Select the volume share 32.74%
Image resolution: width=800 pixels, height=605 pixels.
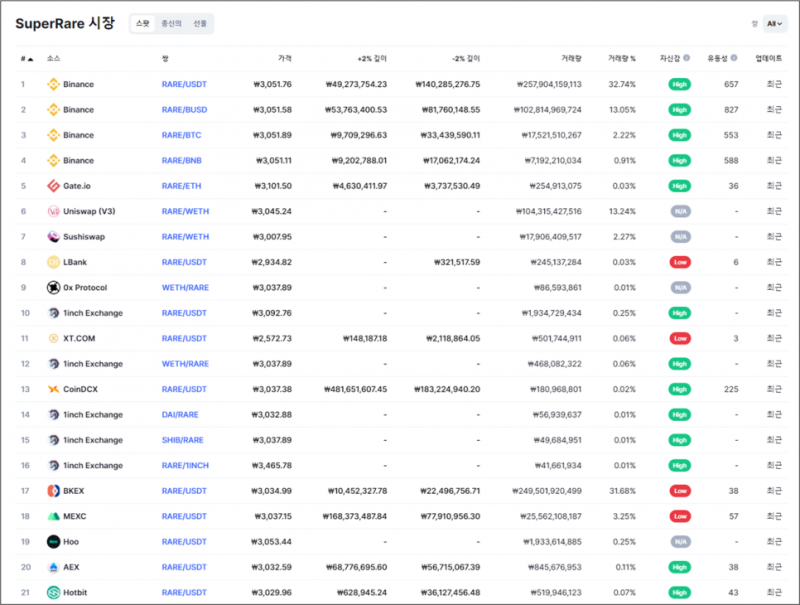tap(622, 84)
